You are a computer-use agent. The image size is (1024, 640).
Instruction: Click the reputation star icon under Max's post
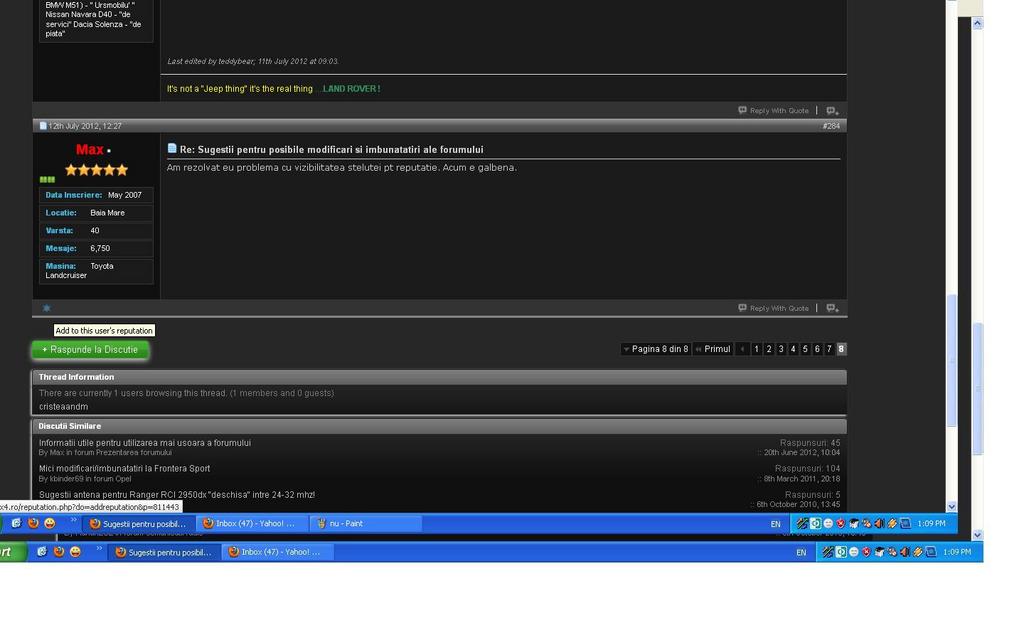(46, 308)
